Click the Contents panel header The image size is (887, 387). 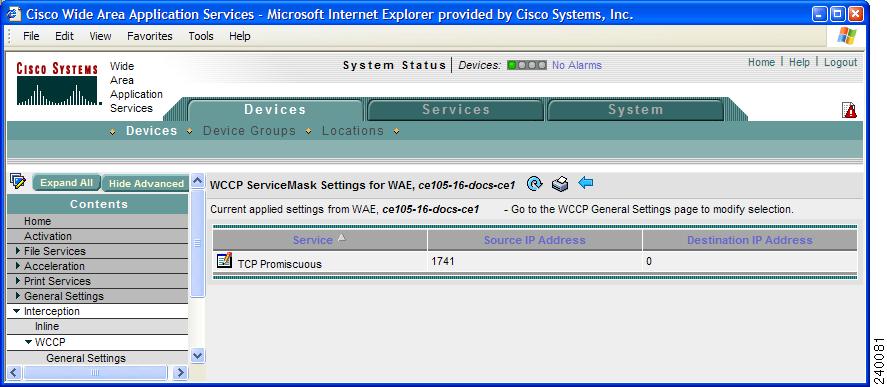97,204
